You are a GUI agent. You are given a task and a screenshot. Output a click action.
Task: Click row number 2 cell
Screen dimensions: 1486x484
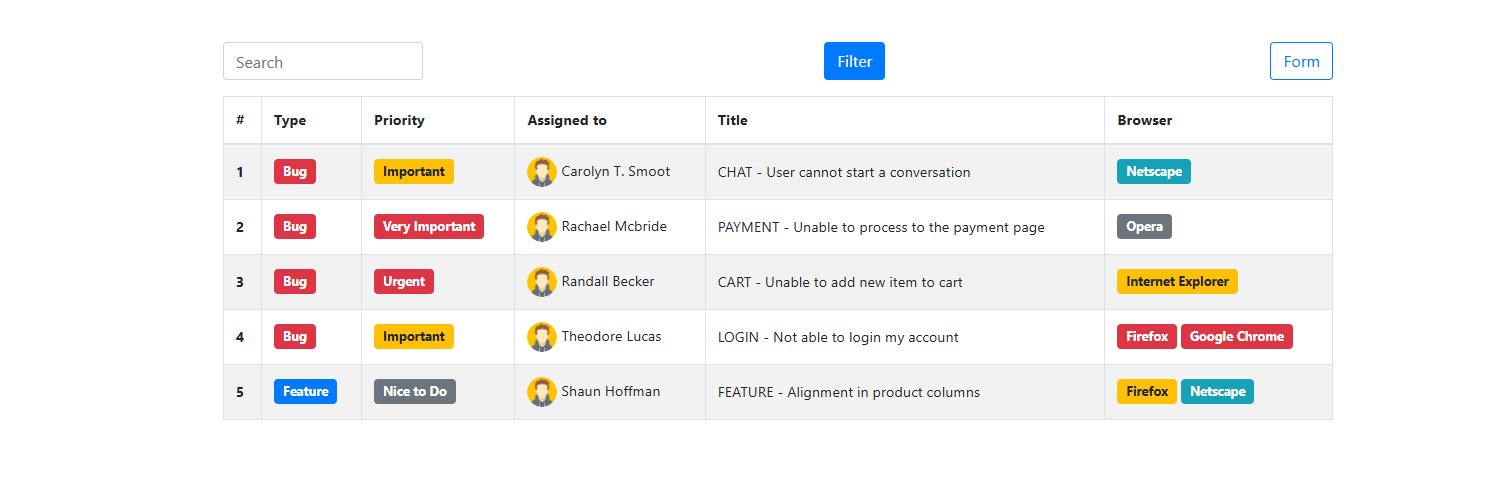pos(242,227)
